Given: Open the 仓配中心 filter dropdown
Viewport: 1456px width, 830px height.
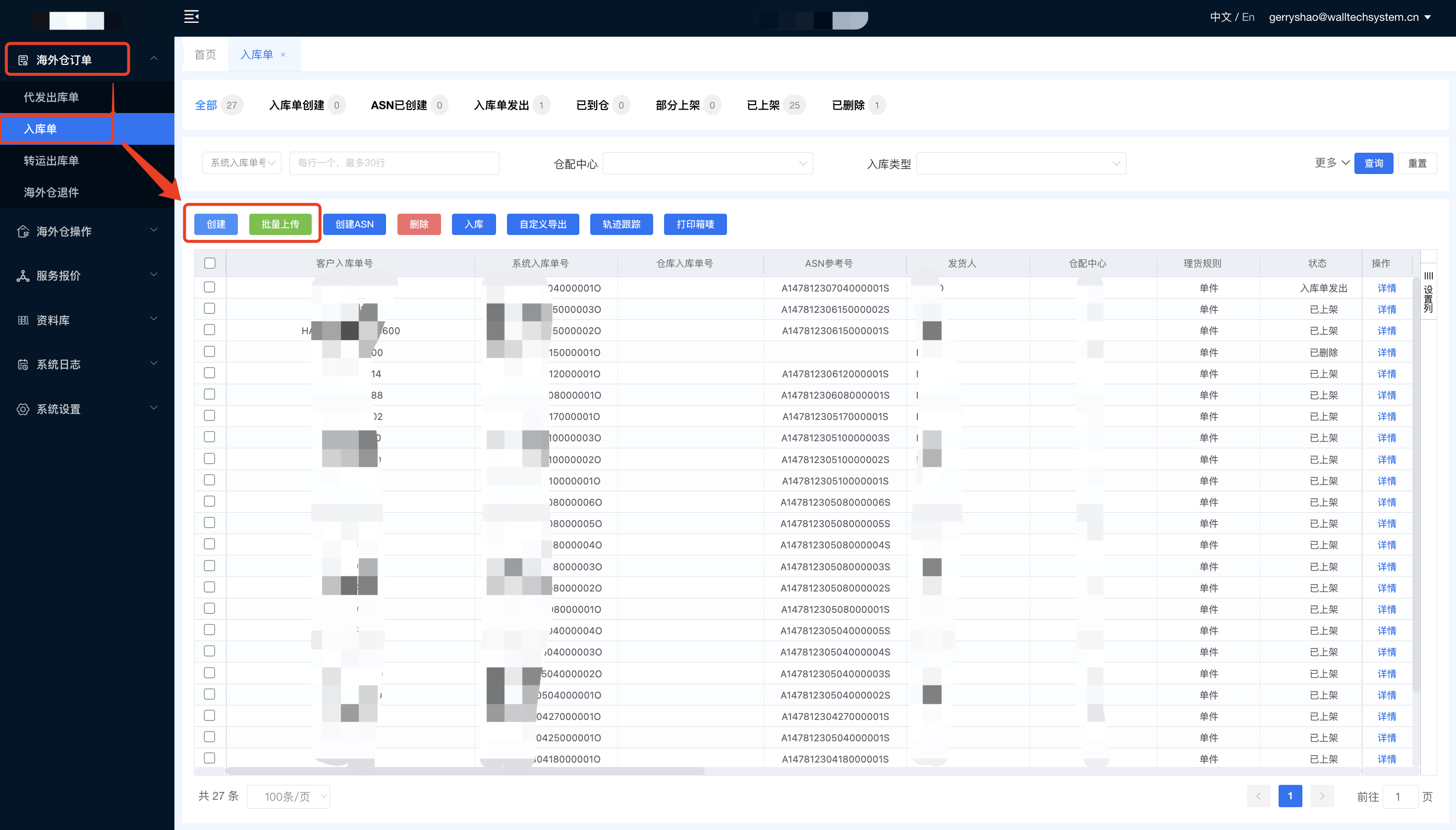Looking at the screenshot, I should 708,164.
